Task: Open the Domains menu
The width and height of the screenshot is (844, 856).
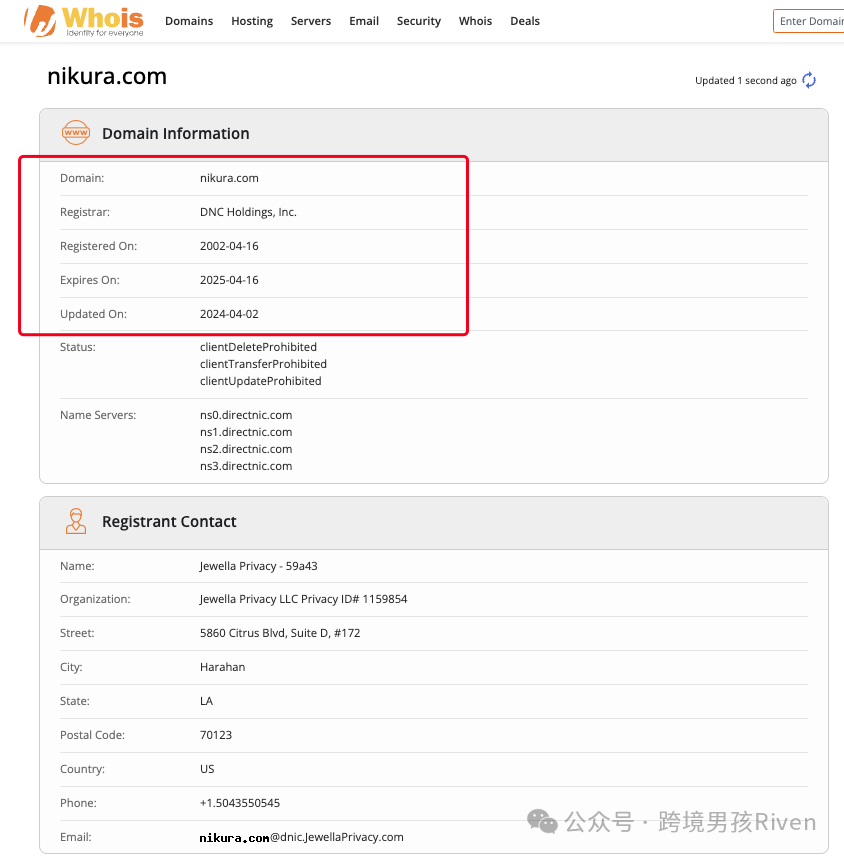Action: 189,21
